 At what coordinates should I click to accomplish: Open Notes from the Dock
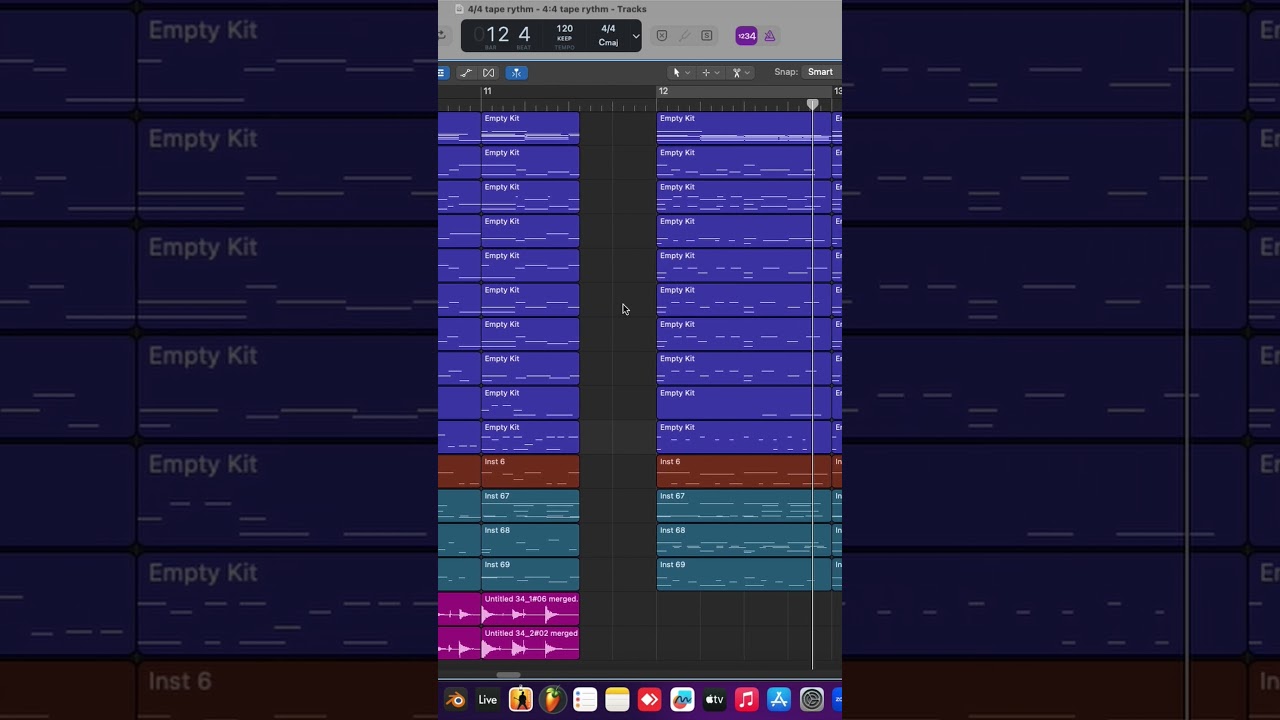coord(617,700)
